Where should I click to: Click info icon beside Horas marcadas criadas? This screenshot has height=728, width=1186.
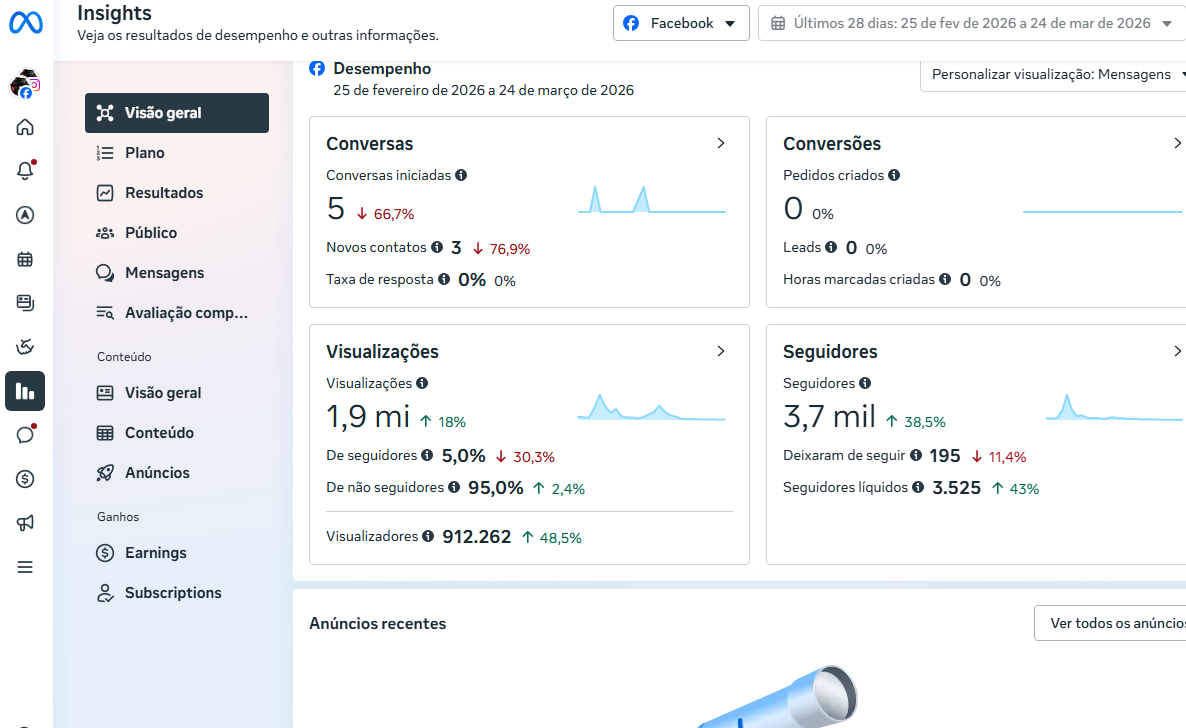tap(945, 279)
